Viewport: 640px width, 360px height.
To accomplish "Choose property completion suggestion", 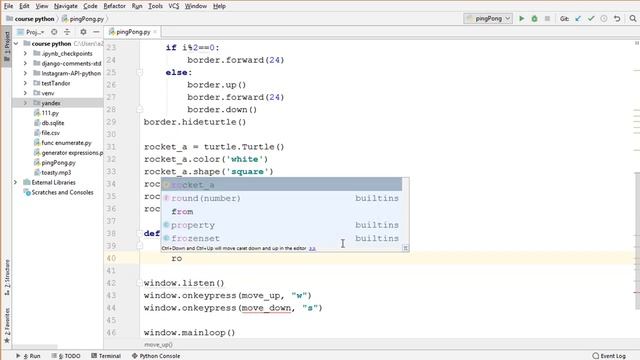I will pyautogui.click(x=282, y=225).
